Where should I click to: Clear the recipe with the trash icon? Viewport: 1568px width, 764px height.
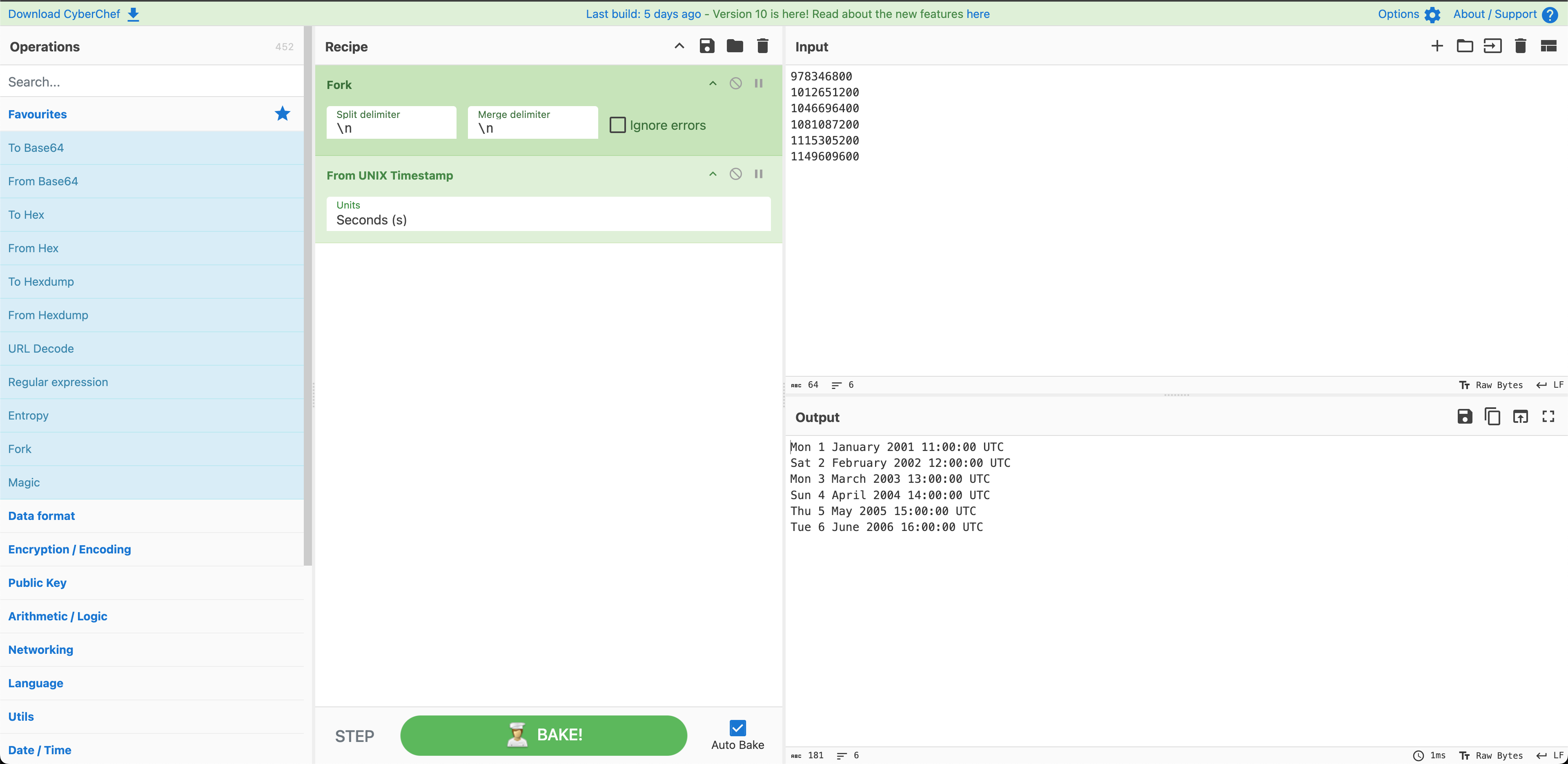pyautogui.click(x=763, y=46)
